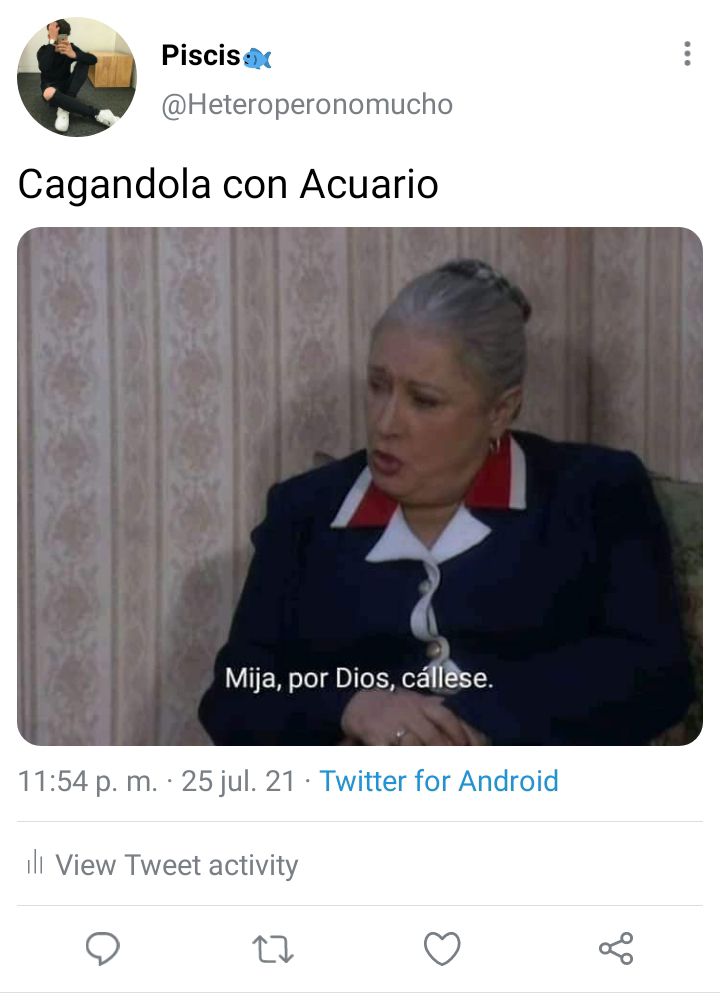Tap the subtitle Mija, por Dios, cállese
This screenshot has width=720, height=1003.
(359, 678)
